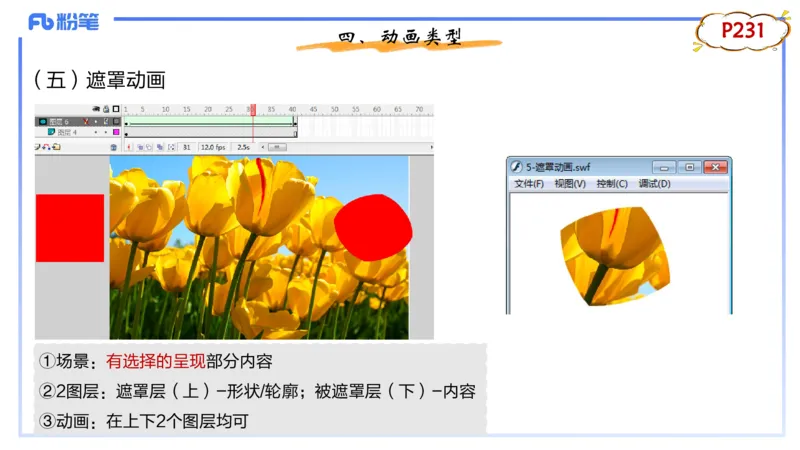Screen dimensions: 800x450
Task: Click the red text 有选择的呈现
Action: coord(156,361)
